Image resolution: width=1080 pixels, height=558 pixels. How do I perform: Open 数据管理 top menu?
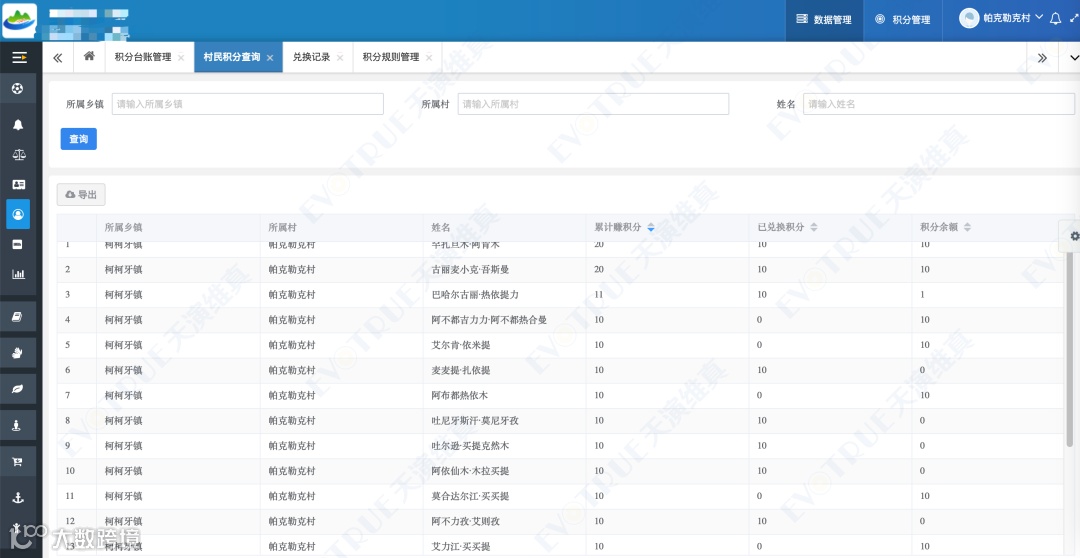(824, 20)
